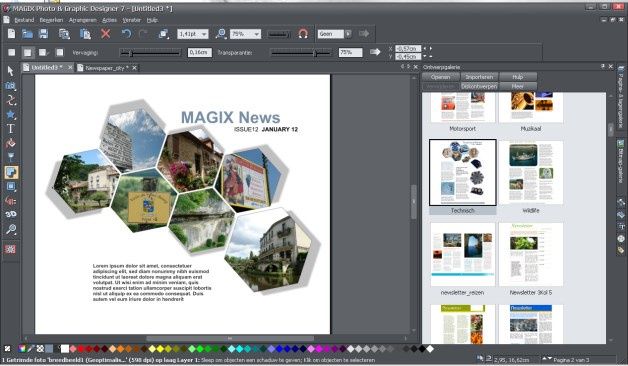This screenshot has height=366, width=628.
Task: Click the gallery Hulp button
Action: tap(517, 77)
